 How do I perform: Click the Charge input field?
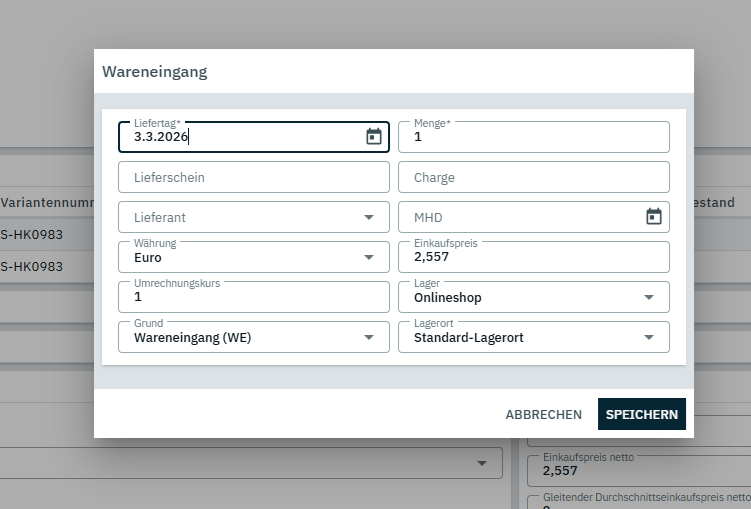(533, 177)
